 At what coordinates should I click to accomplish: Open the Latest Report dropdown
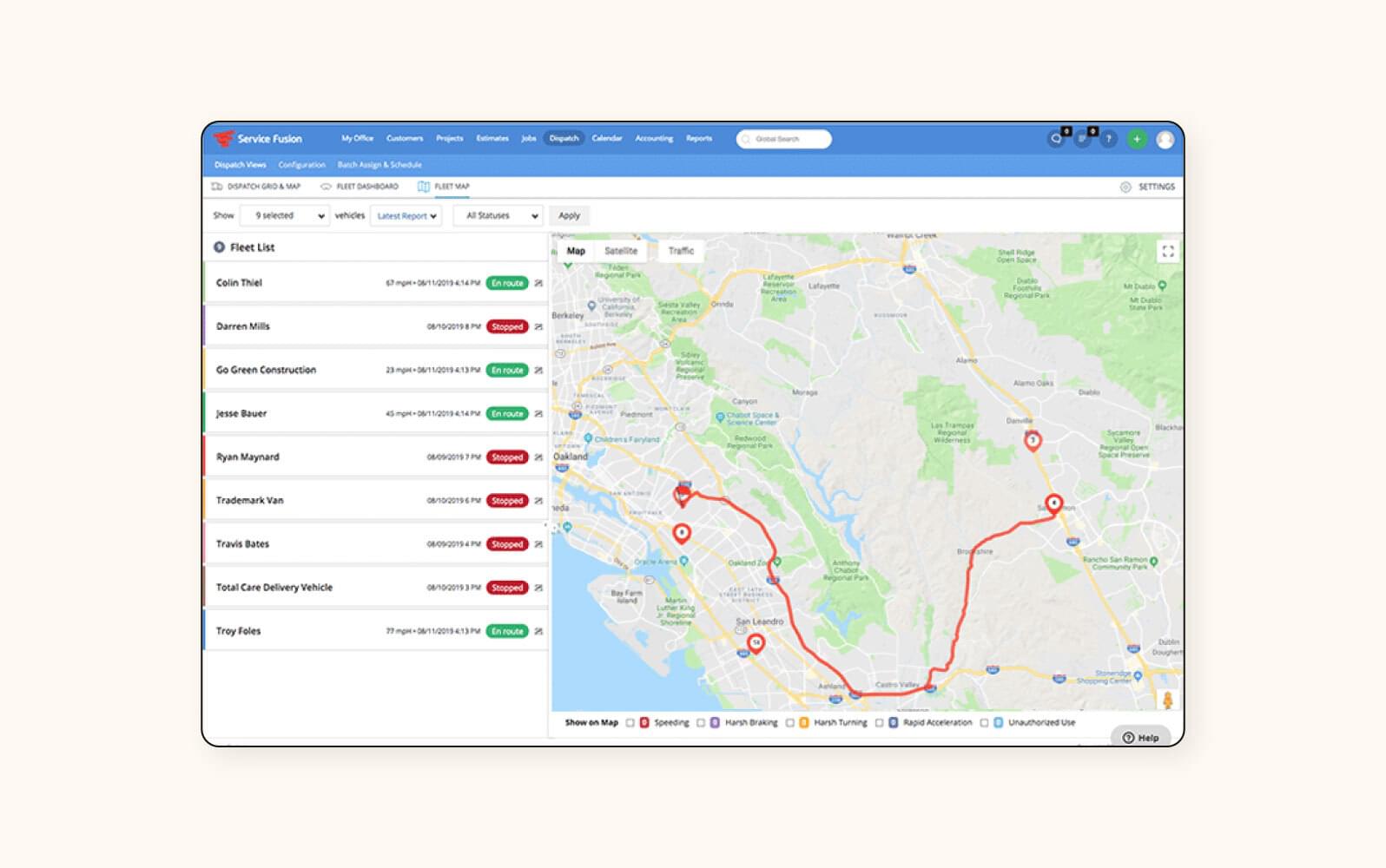[406, 215]
